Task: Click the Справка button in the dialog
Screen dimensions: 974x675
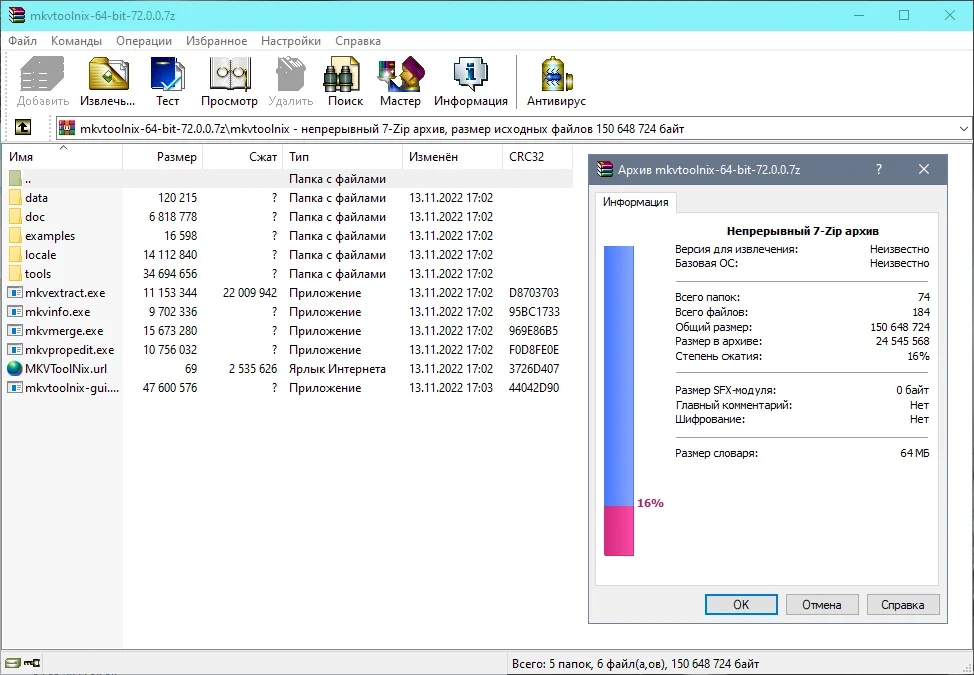Action: (903, 604)
